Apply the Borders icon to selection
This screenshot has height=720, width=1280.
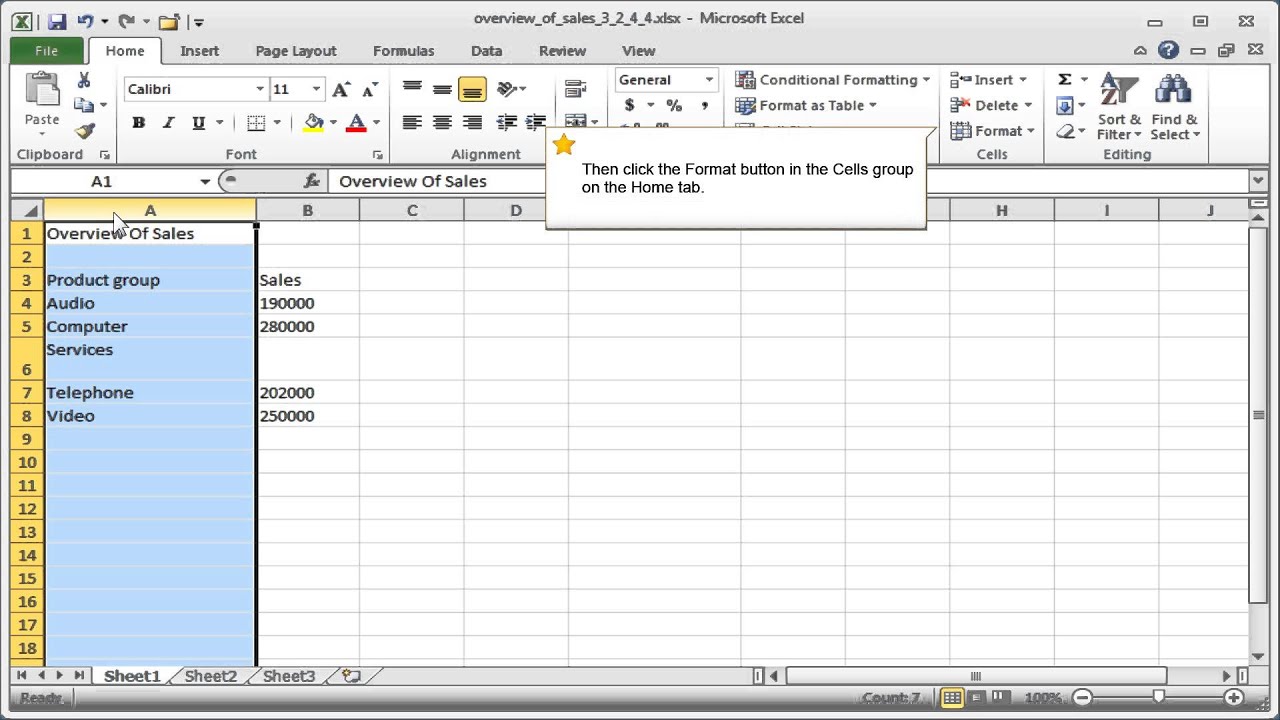coord(256,123)
